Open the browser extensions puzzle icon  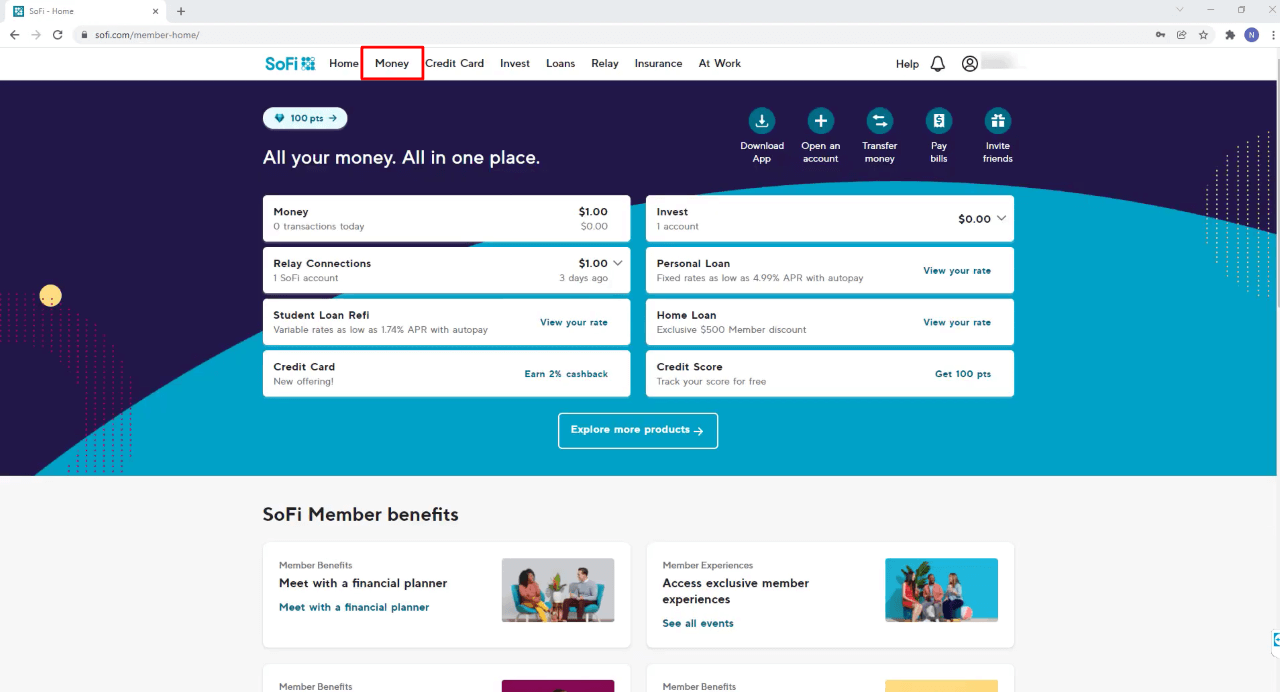[1230, 34]
